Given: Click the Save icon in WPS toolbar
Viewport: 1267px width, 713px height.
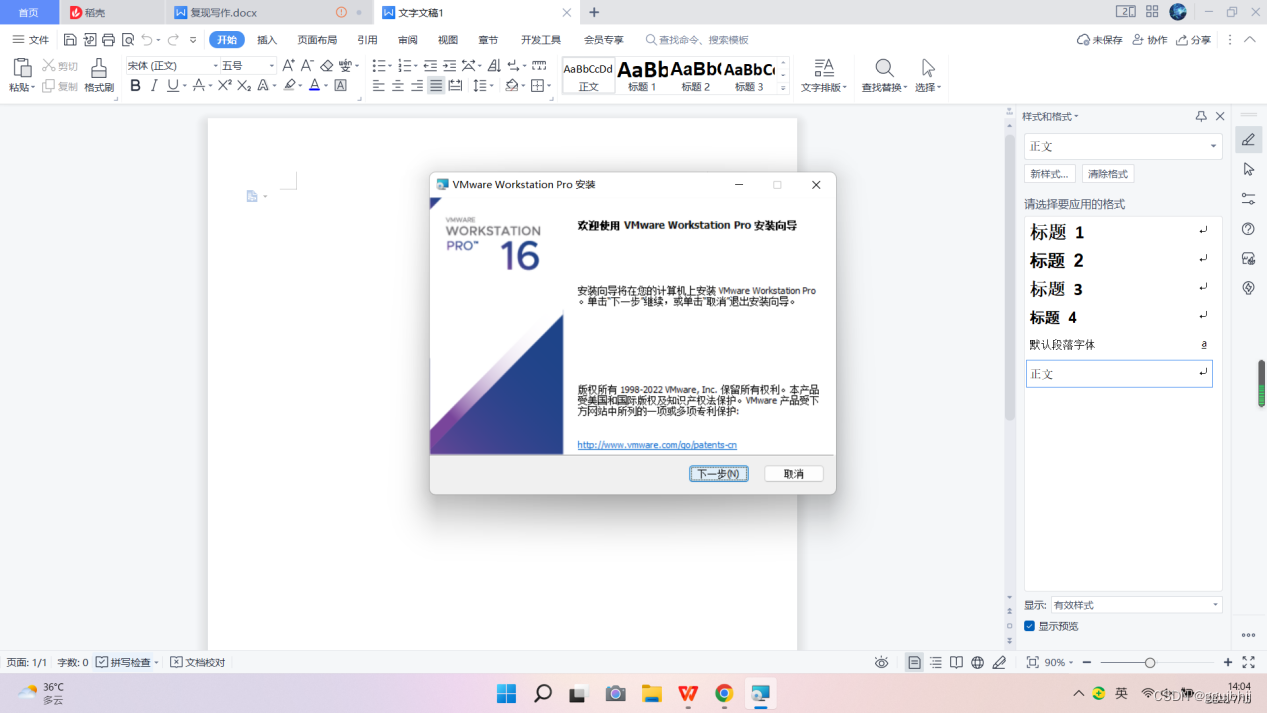Looking at the screenshot, I should click(70, 40).
